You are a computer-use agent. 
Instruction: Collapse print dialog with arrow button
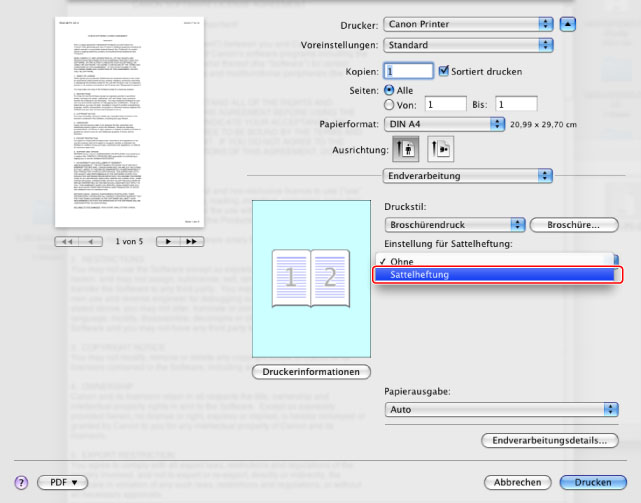[568, 23]
